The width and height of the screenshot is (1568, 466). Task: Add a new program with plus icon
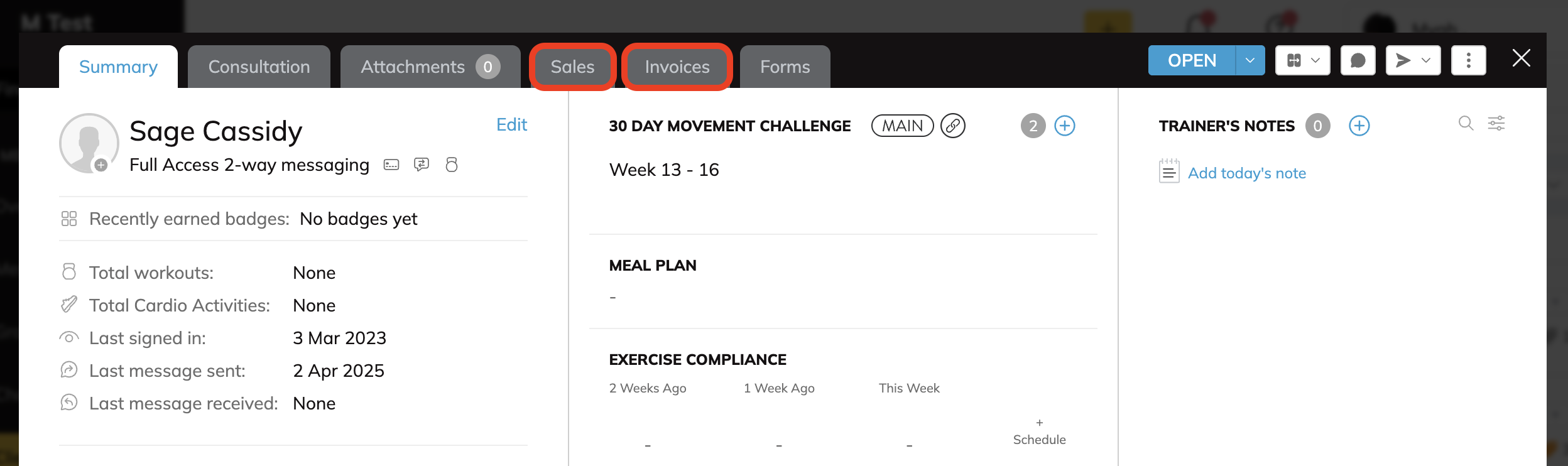[x=1064, y=126]
